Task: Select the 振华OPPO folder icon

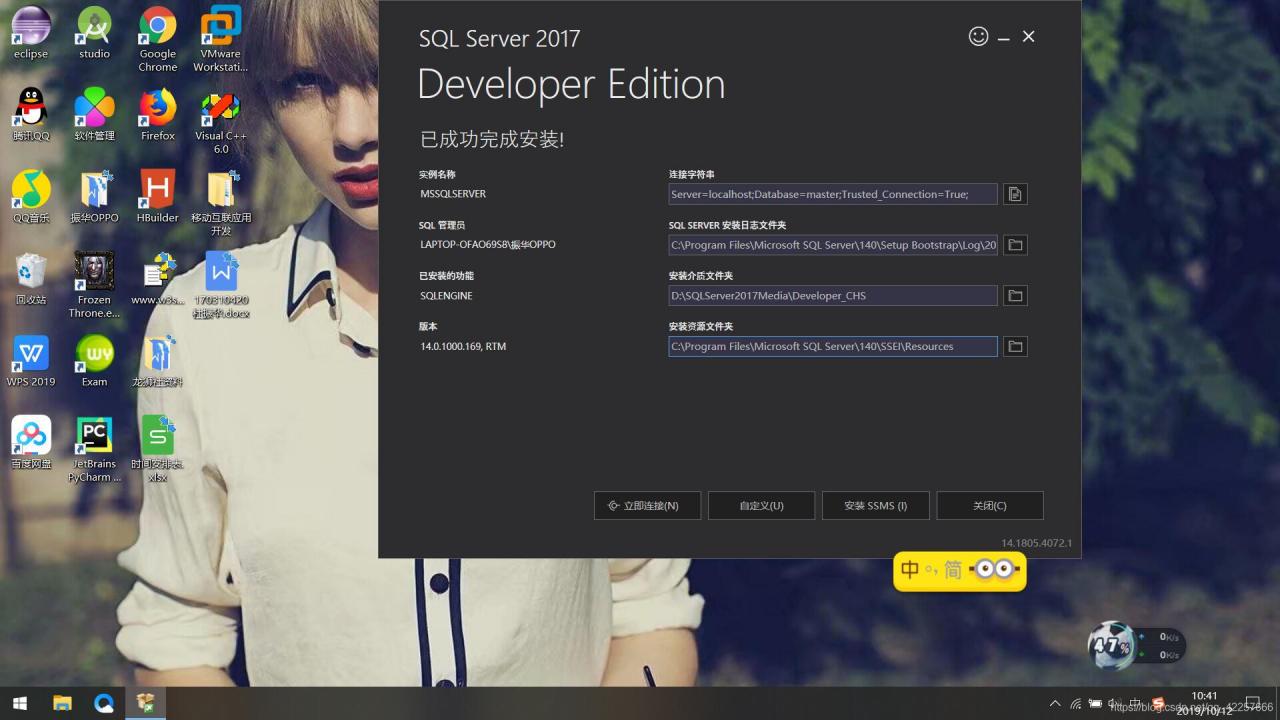Action: click(x=94, y=196)
